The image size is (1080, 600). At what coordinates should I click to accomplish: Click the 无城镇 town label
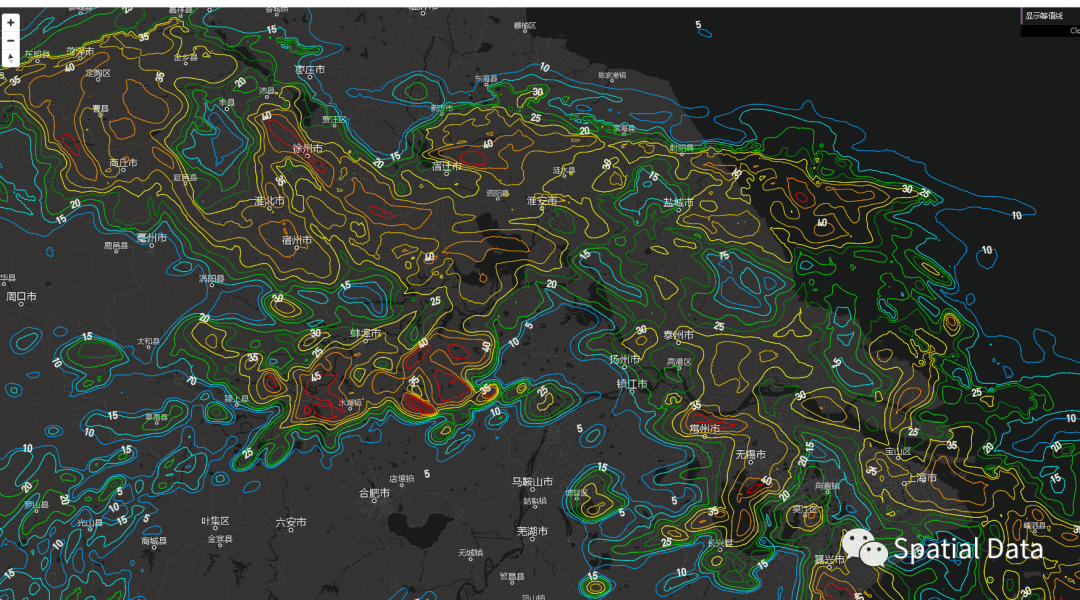470,553
